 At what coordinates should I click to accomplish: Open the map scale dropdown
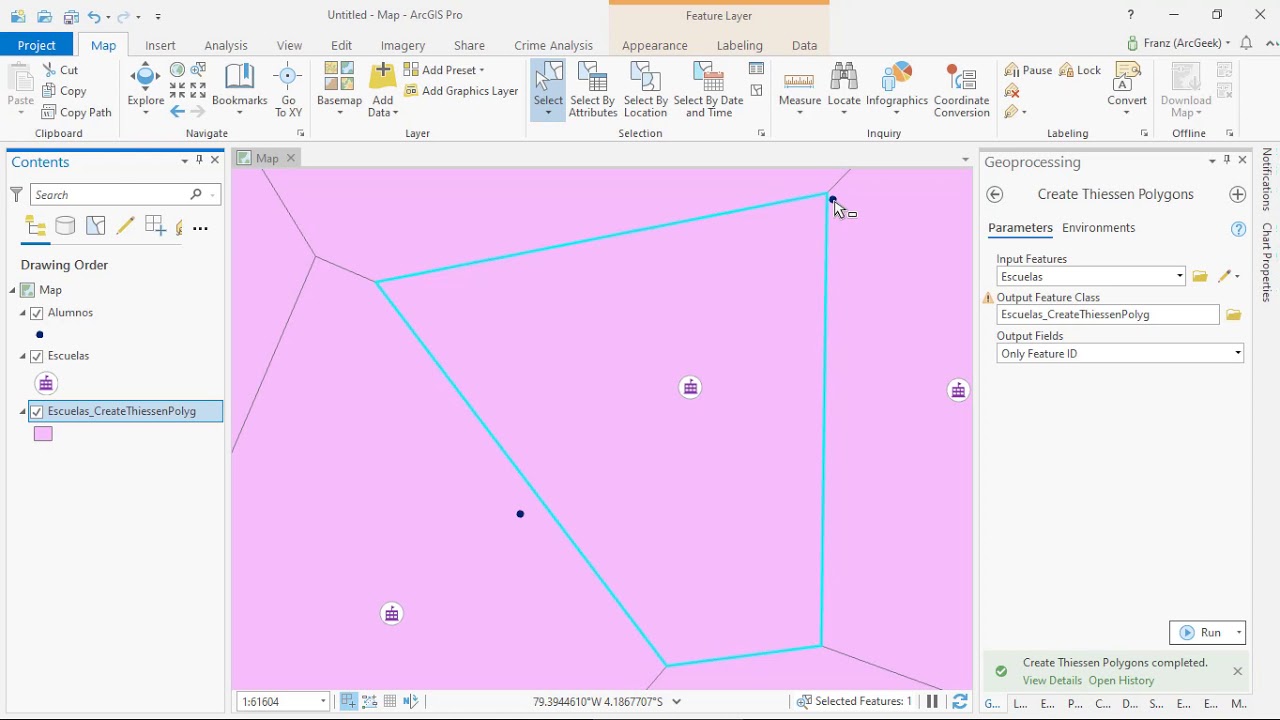pyautogui.click(x=323, y=702)
